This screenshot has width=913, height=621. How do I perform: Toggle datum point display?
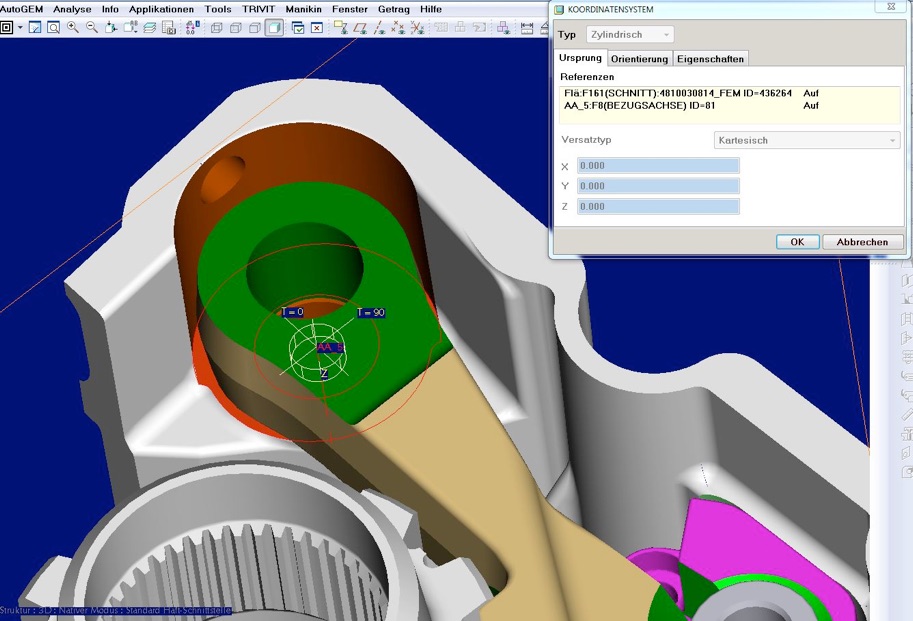click(x=399, y=27)
